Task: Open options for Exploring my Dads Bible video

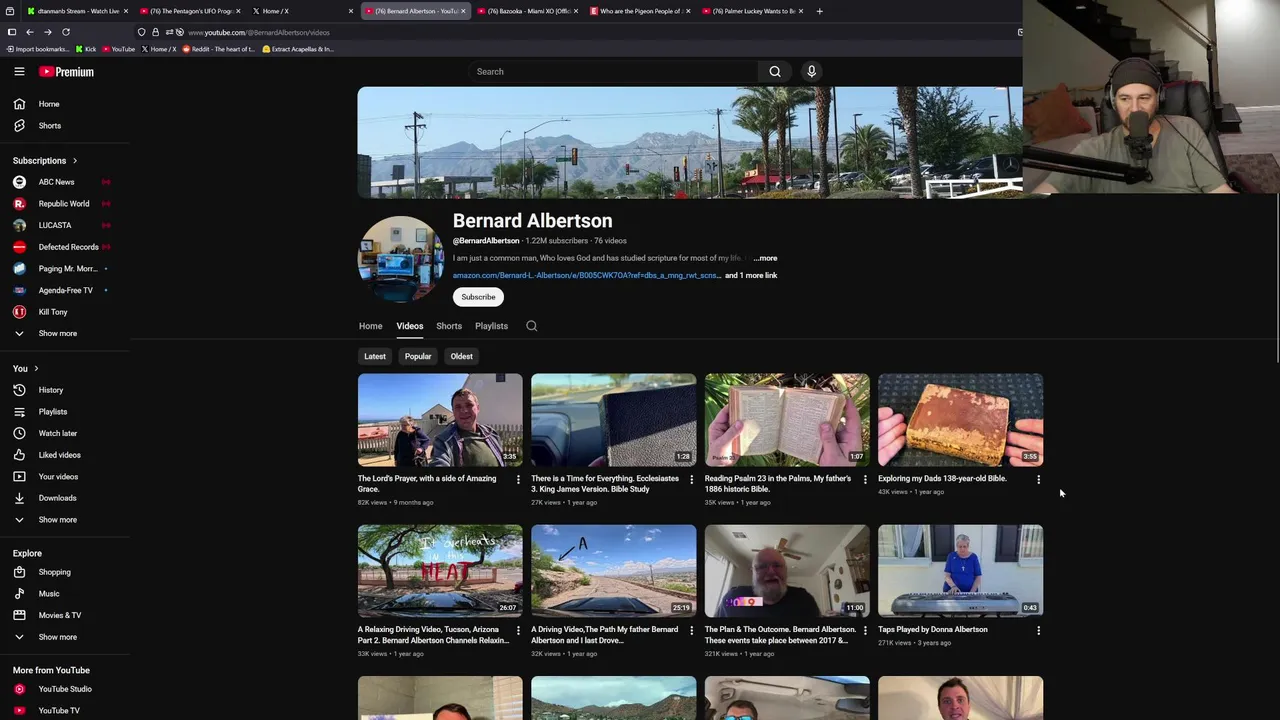Action: [1038, 480]
